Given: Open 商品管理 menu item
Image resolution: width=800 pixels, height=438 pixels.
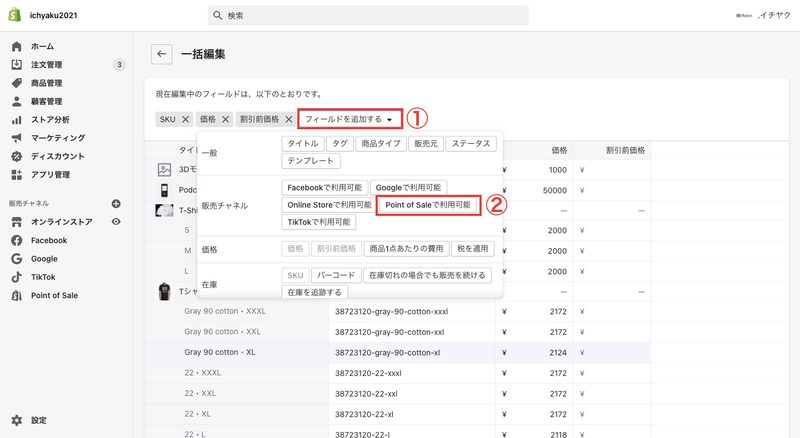Looking at the screenshot, I should pyautogui.click(x=46, y=83).
